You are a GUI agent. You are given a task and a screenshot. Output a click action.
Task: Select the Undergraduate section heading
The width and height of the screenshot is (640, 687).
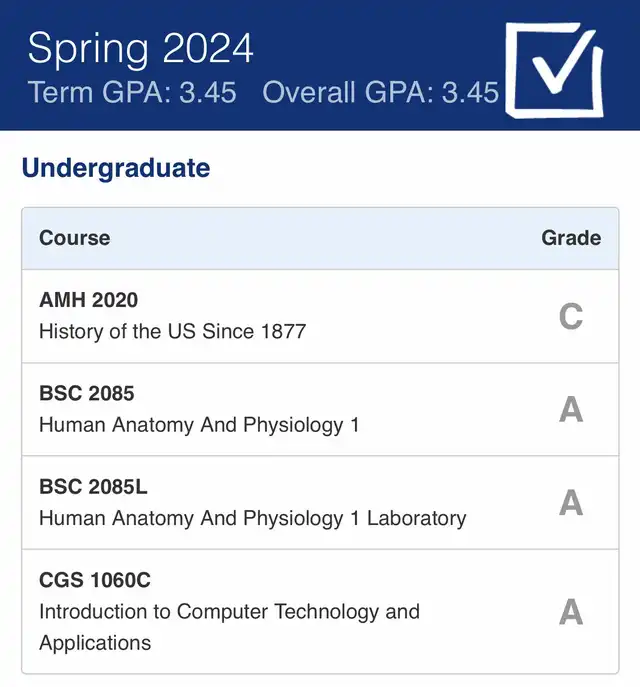pyautogui.click(x=116, y=168)
